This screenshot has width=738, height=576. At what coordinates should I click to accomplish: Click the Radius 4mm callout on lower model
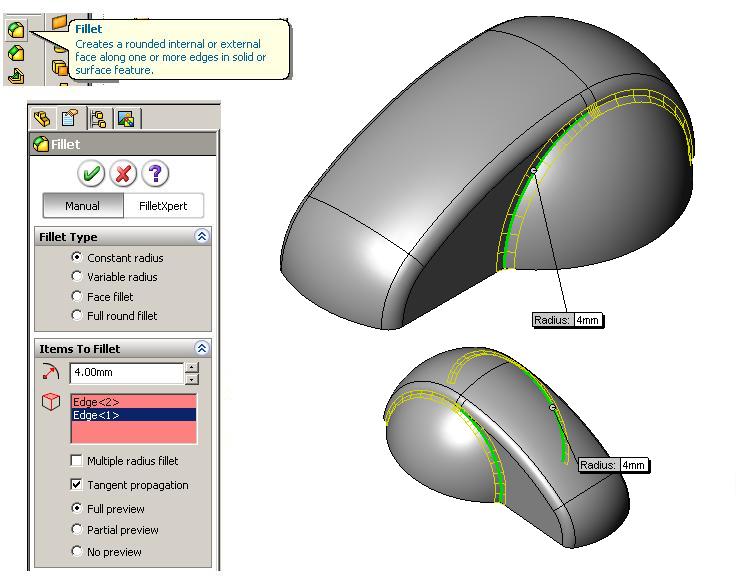[614, 465]
